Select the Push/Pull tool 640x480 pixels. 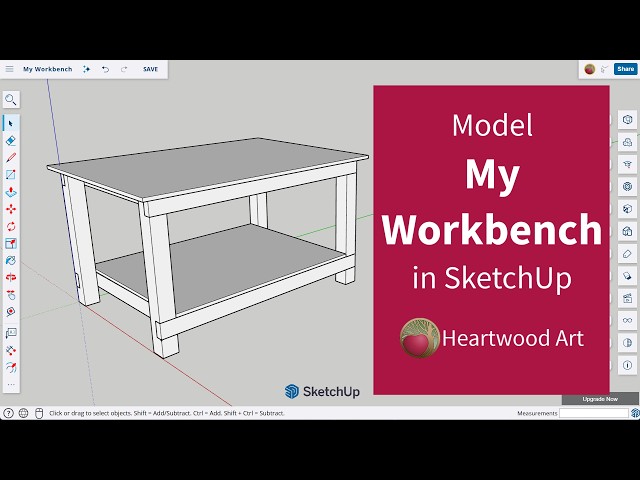point(11,192)
